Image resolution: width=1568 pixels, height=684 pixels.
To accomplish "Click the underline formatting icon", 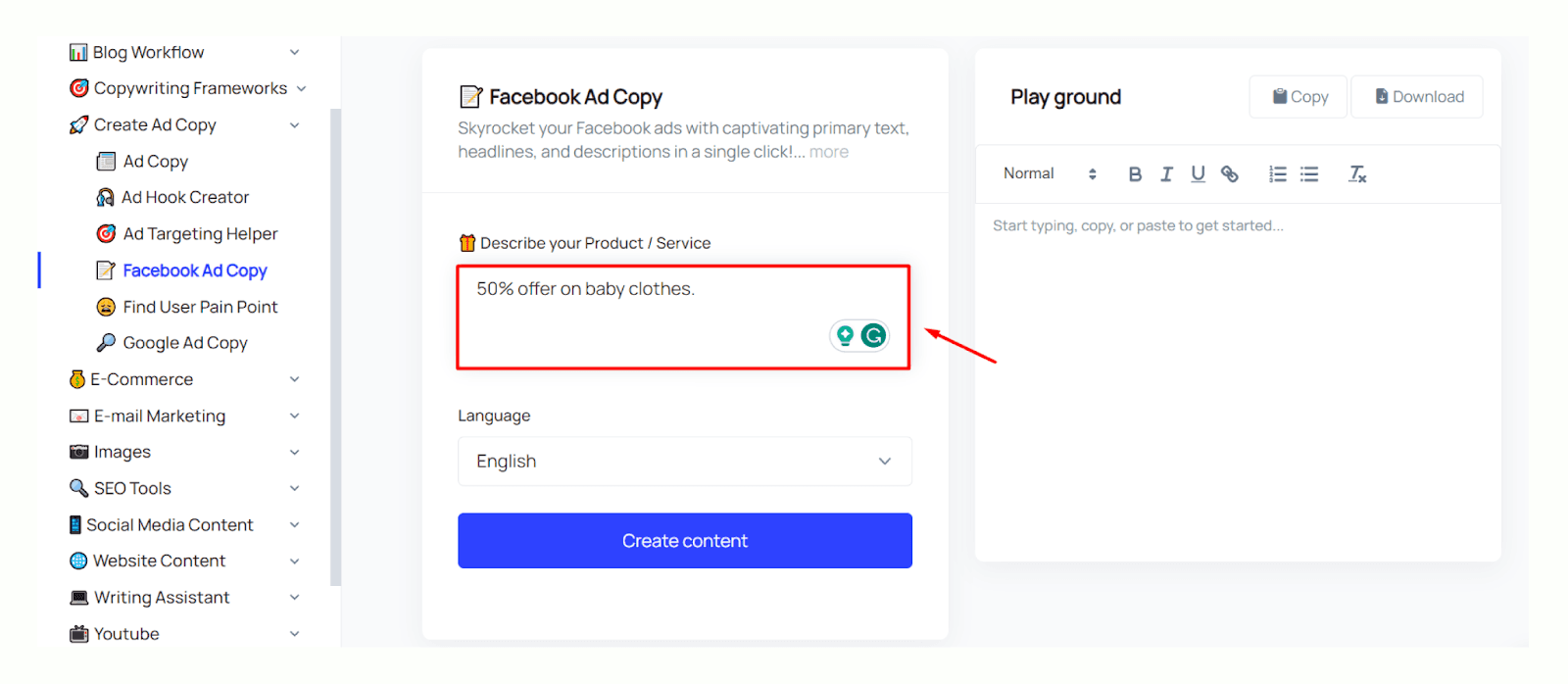I will pyautogui.click(x=1198, y=174).
